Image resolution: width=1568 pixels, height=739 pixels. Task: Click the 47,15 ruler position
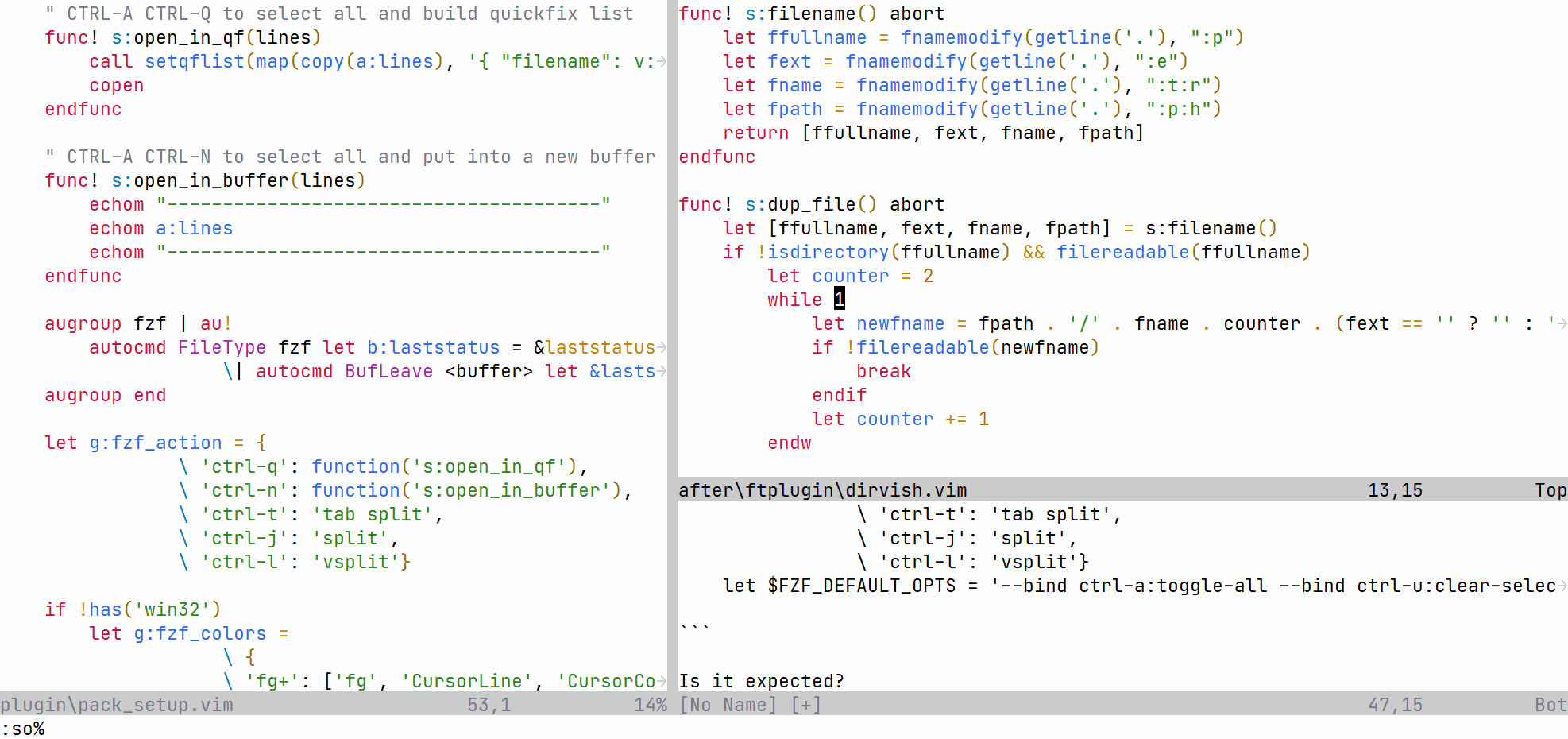pos(1396,705)
